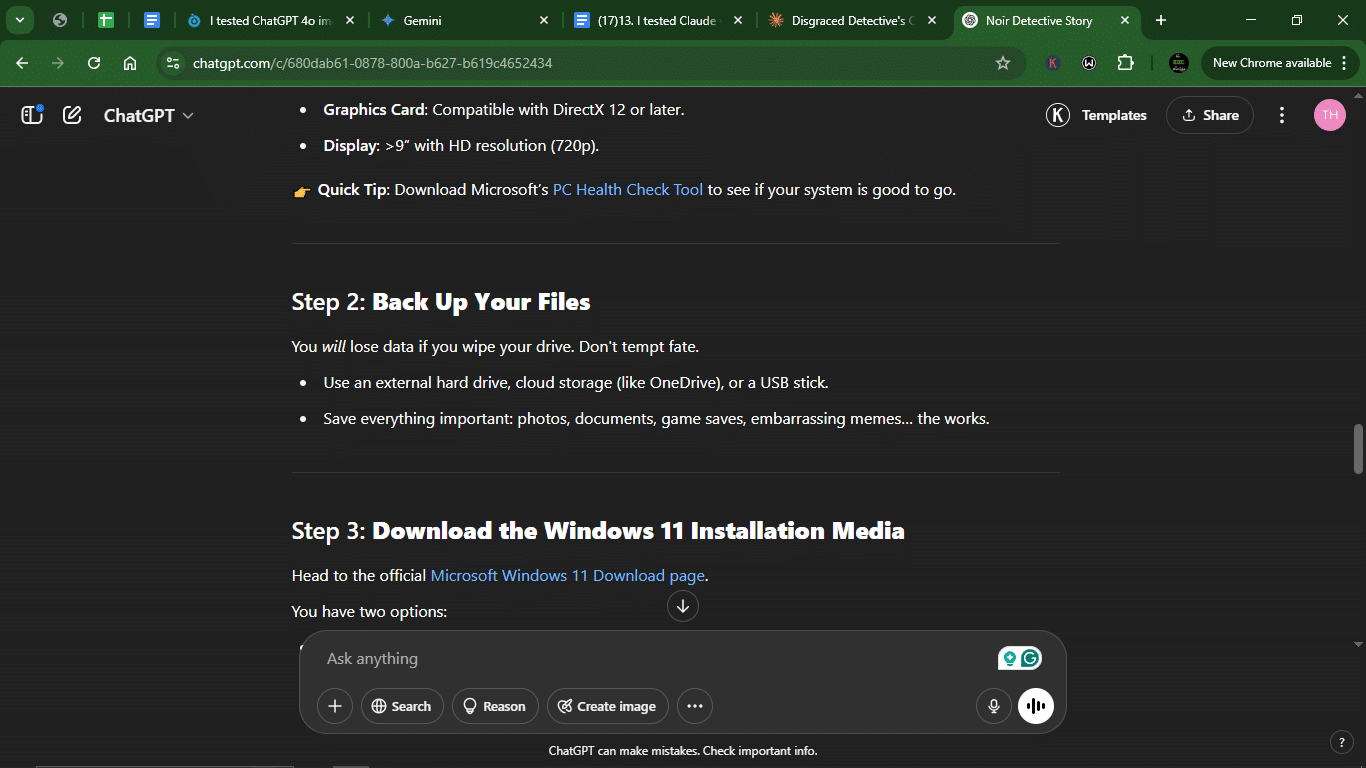Open the ChatGPT sidebar toggle icon

tap(32, 115)
